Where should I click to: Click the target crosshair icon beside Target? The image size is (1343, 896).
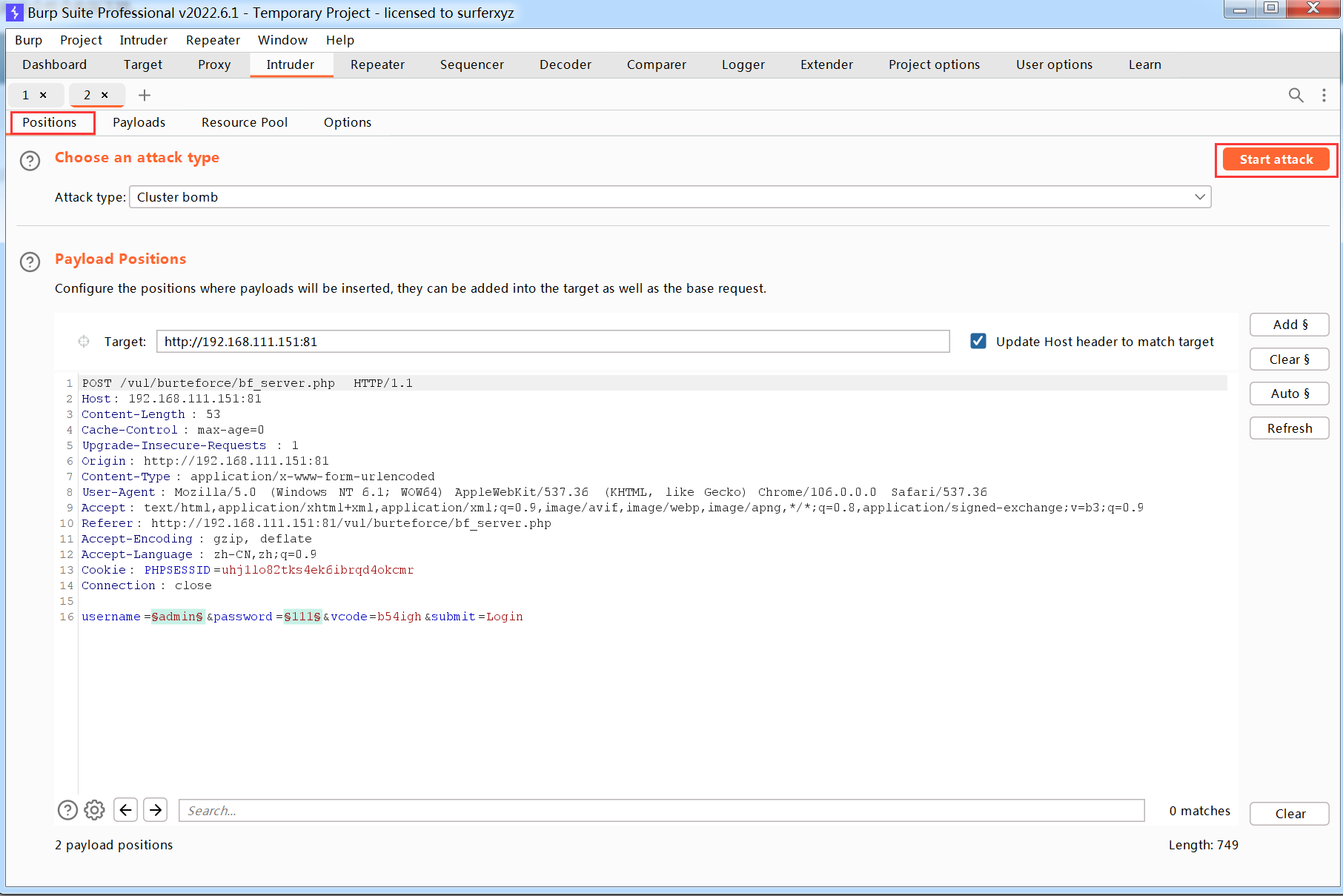pos(84,342)
